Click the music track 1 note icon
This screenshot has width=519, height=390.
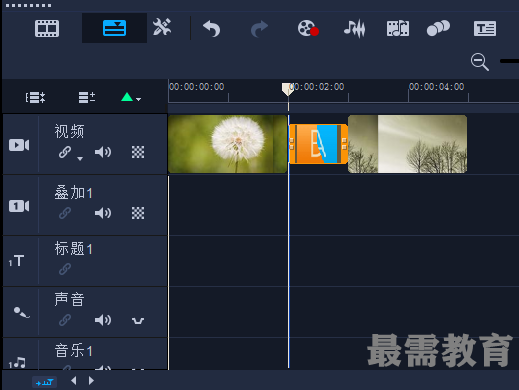pos(17,363)
